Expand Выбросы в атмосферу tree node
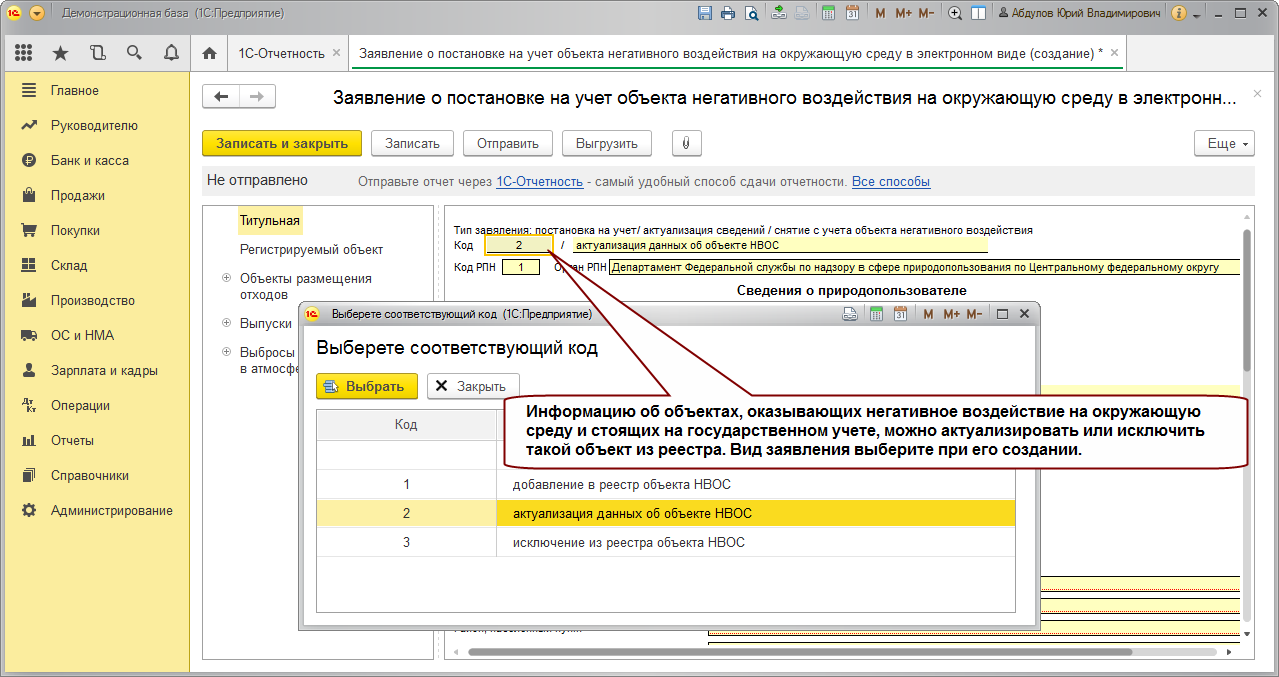Screen dimensions: 1279x677 (227, 352)
